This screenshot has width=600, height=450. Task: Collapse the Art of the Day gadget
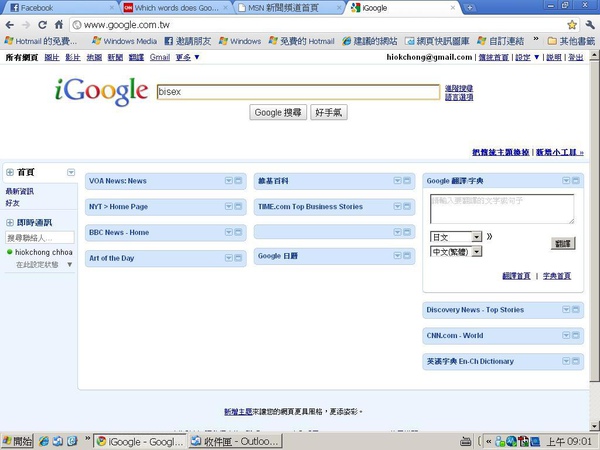pyautogui.click(x=238, y=258)
